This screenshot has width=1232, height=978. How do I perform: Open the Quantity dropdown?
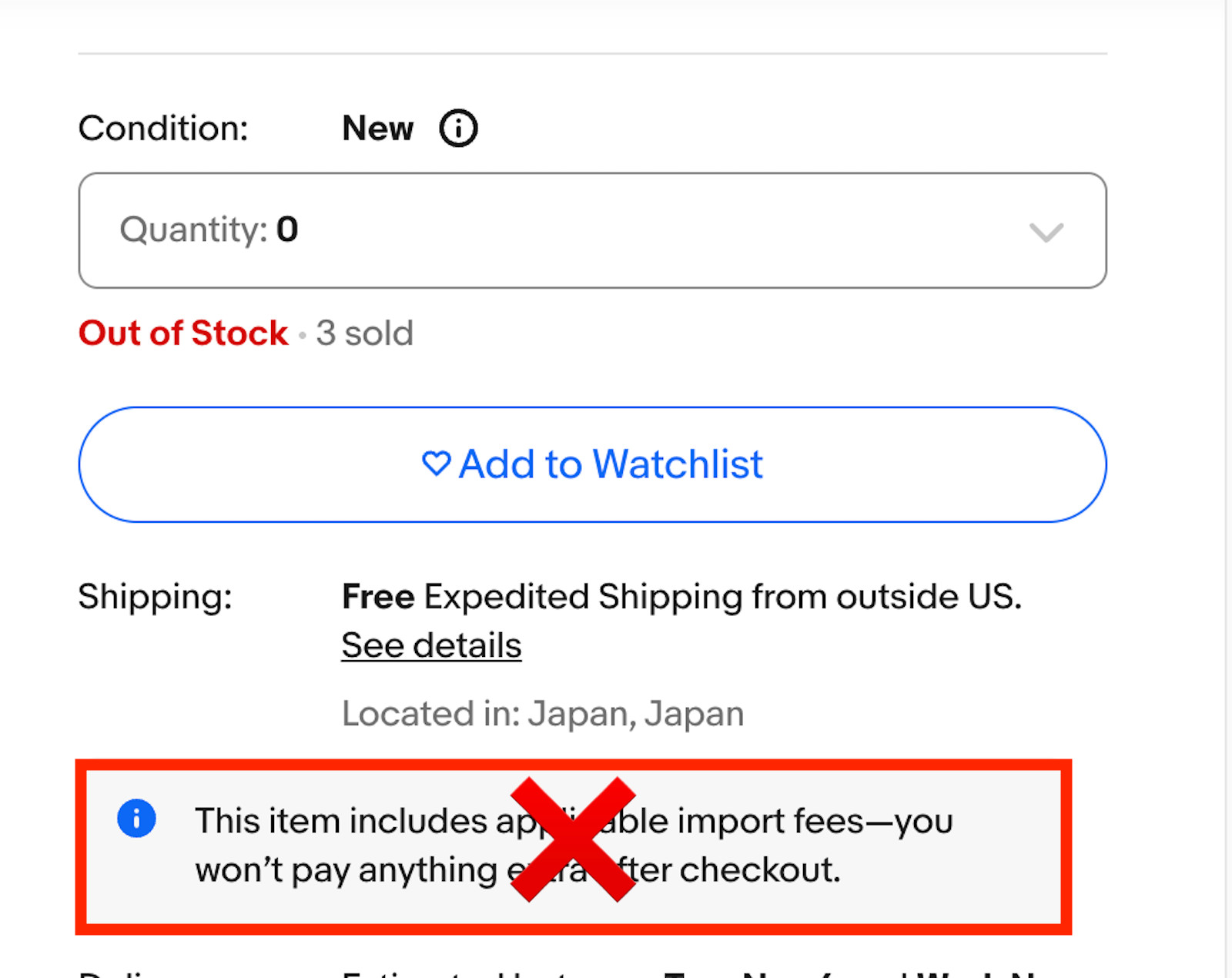click(x=591, y=230)
